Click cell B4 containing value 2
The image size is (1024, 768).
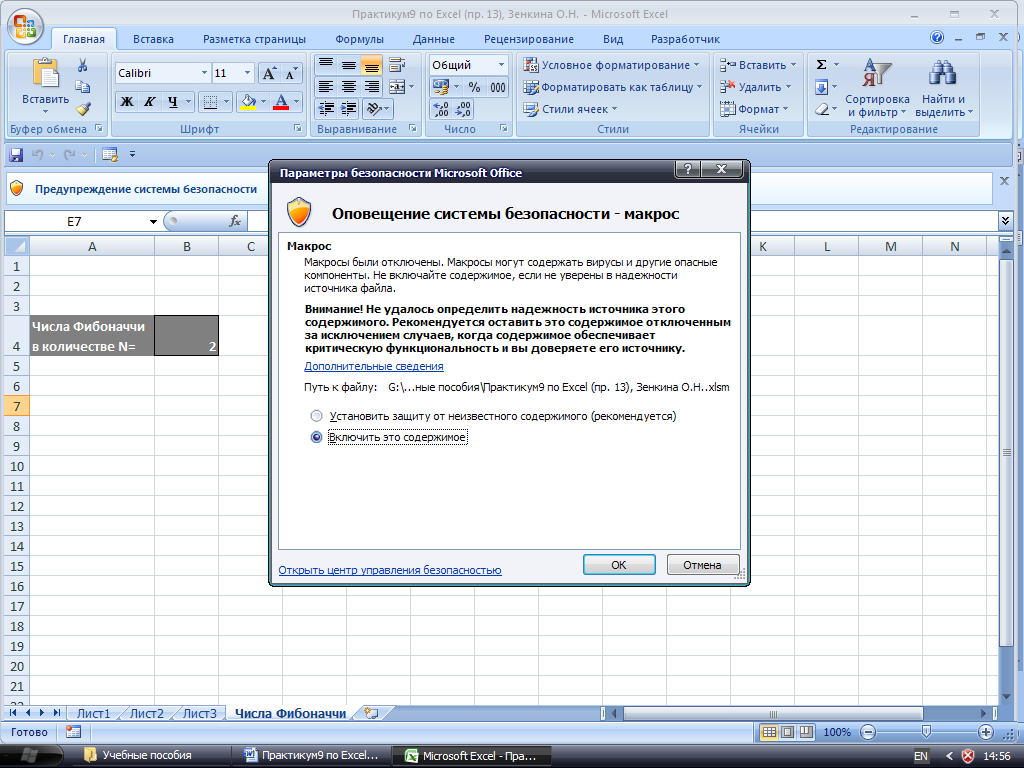[x=187, y=336]
